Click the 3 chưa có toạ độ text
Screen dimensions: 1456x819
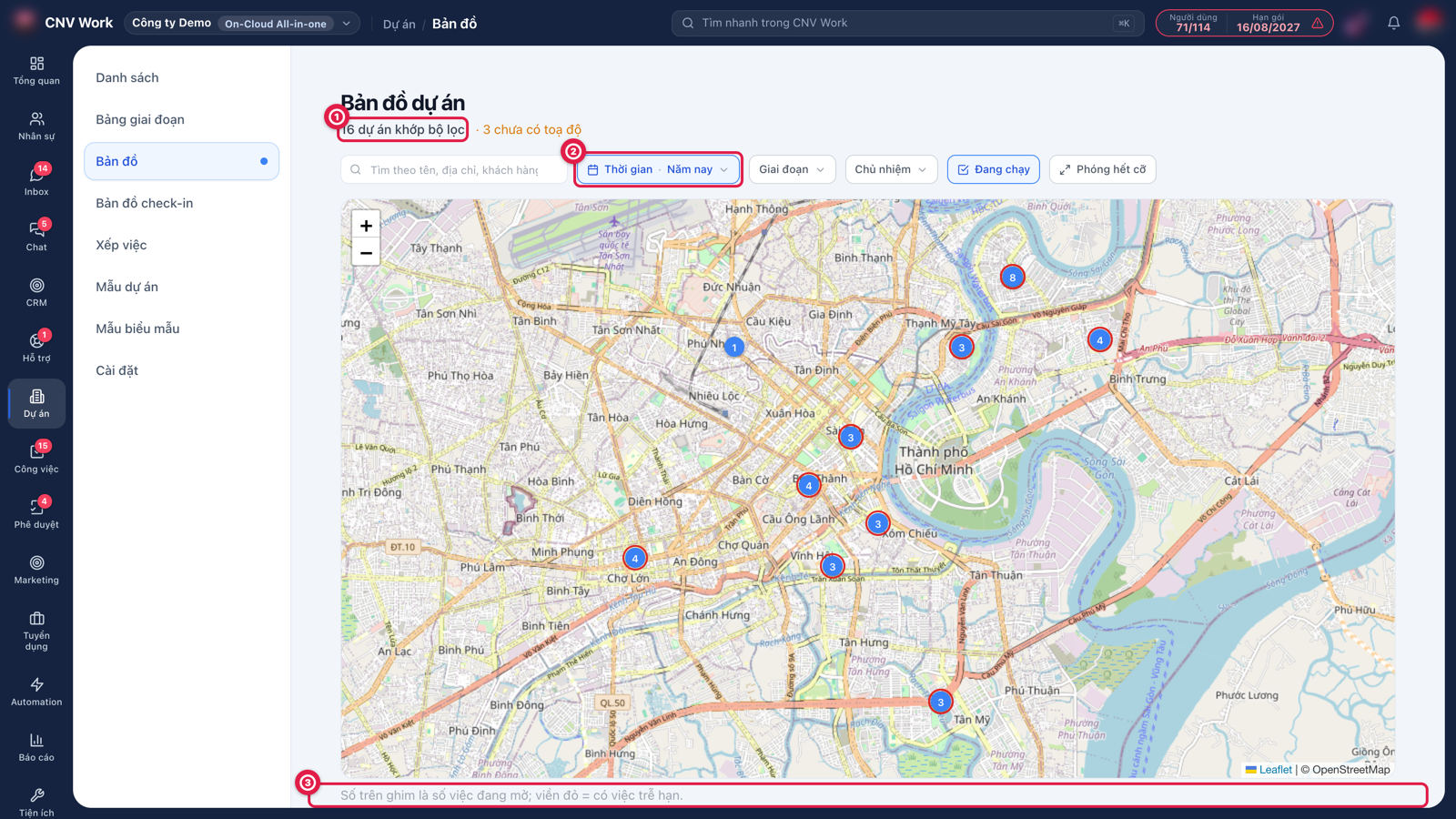click(x=531, y=129)
